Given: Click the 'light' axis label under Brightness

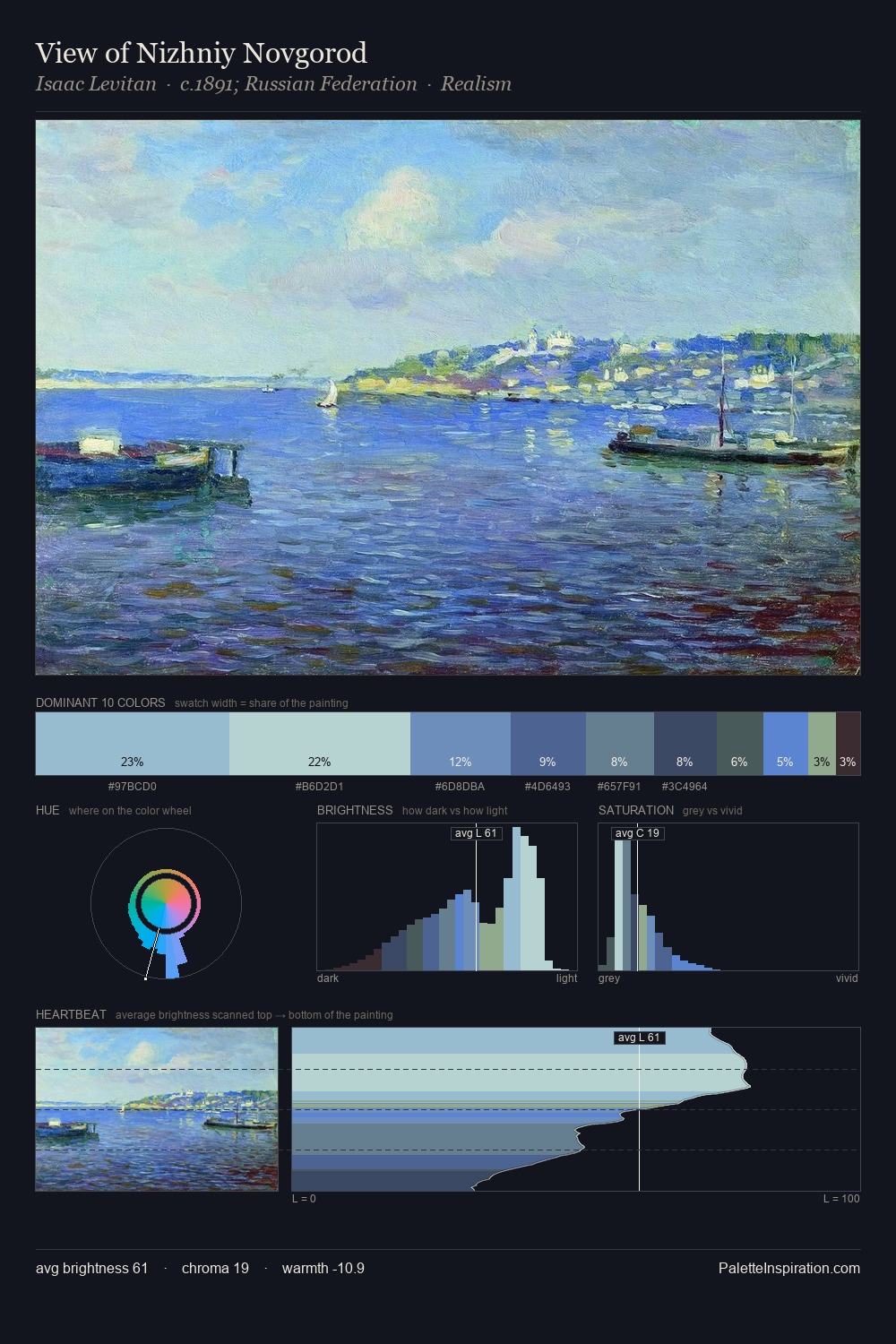Looking at the screenshot, I should 567,978.
